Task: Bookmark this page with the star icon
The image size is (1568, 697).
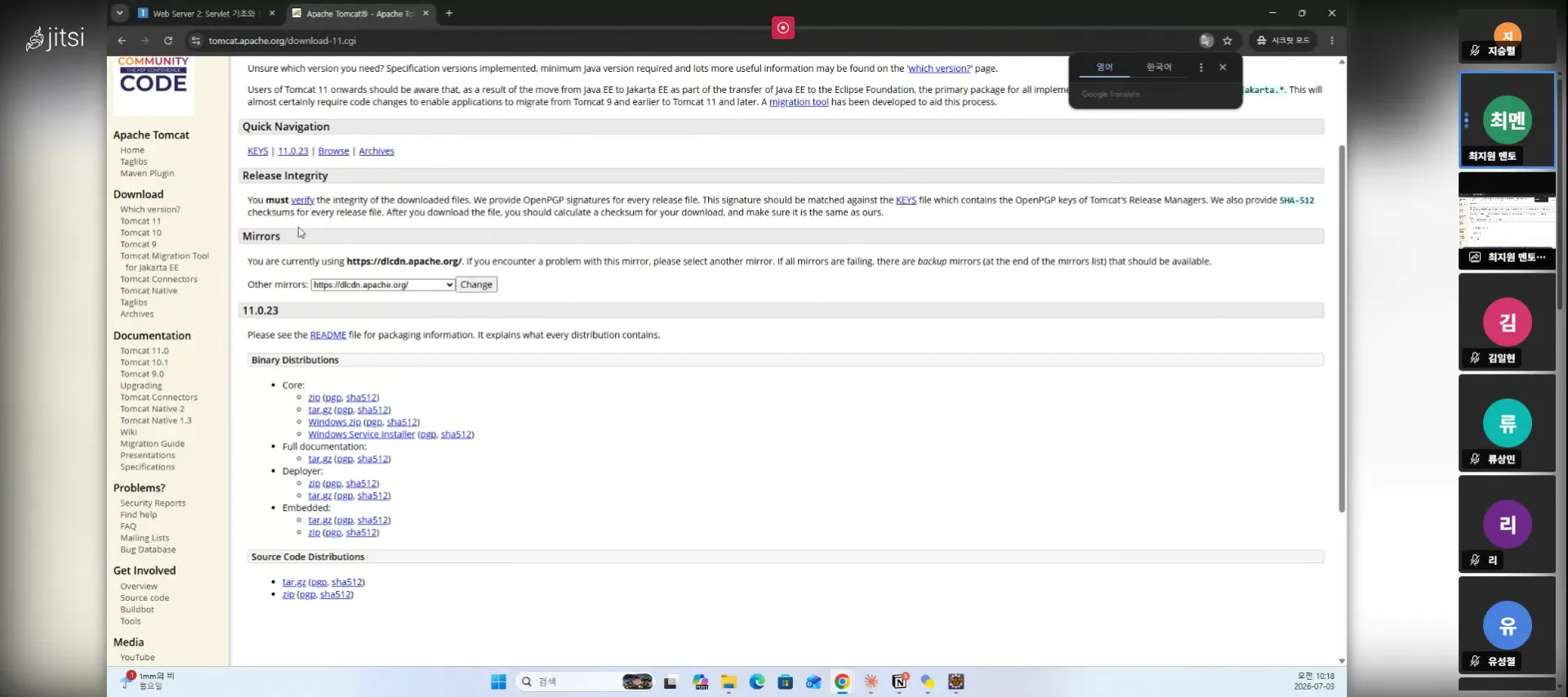Action: coord(1227,40)
